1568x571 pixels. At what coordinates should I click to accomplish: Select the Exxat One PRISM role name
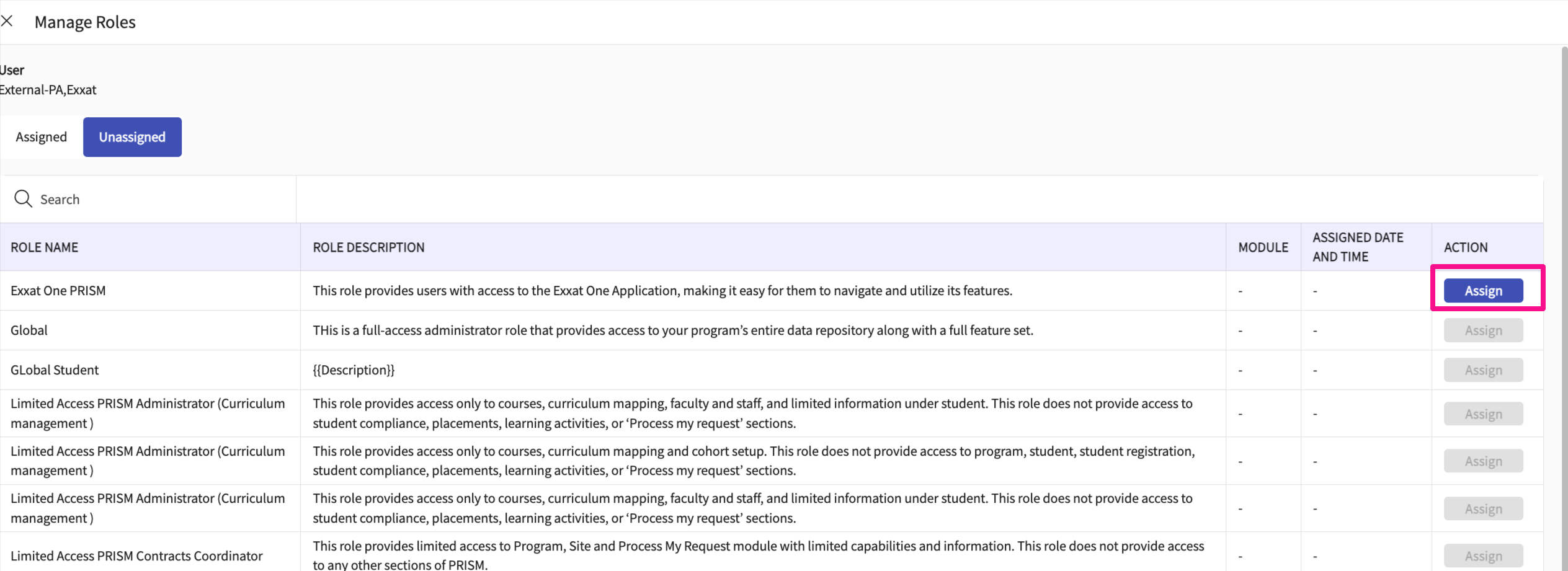(58, 291)
